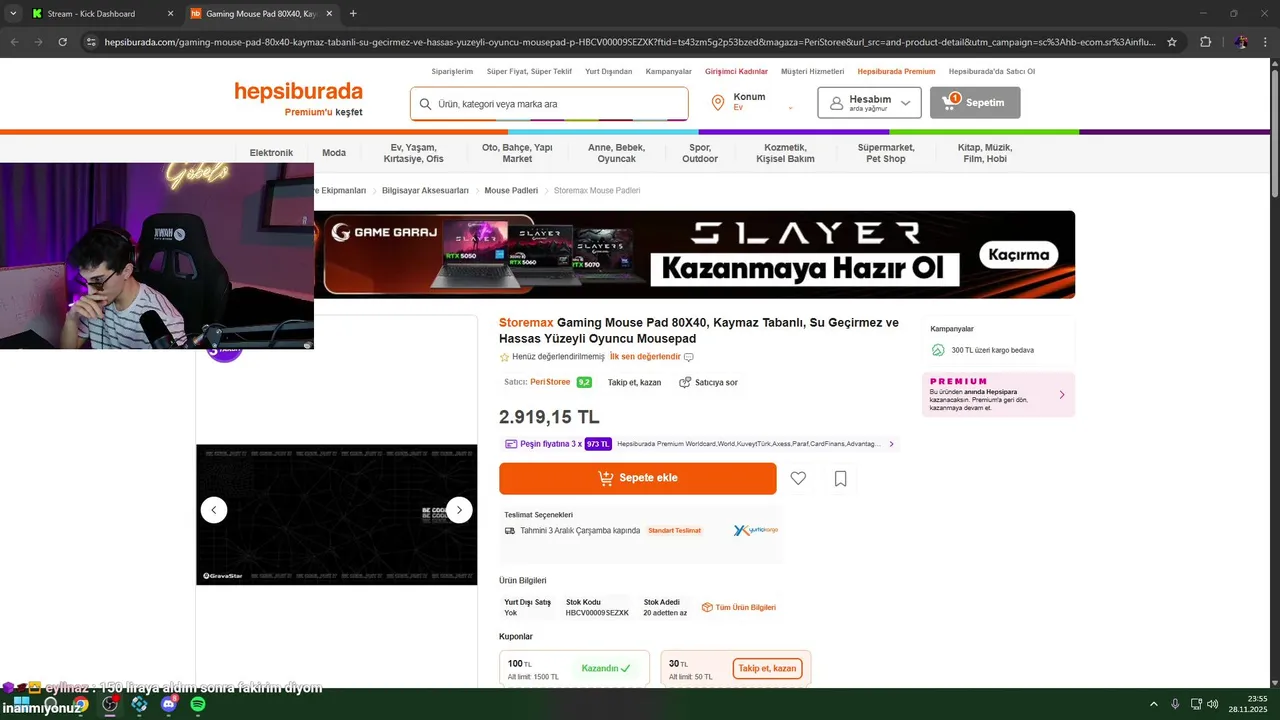Click the hepsiburada logo
Viewport: 1280px width, 720px height.
pyautogui.click(x=298, y=91)
